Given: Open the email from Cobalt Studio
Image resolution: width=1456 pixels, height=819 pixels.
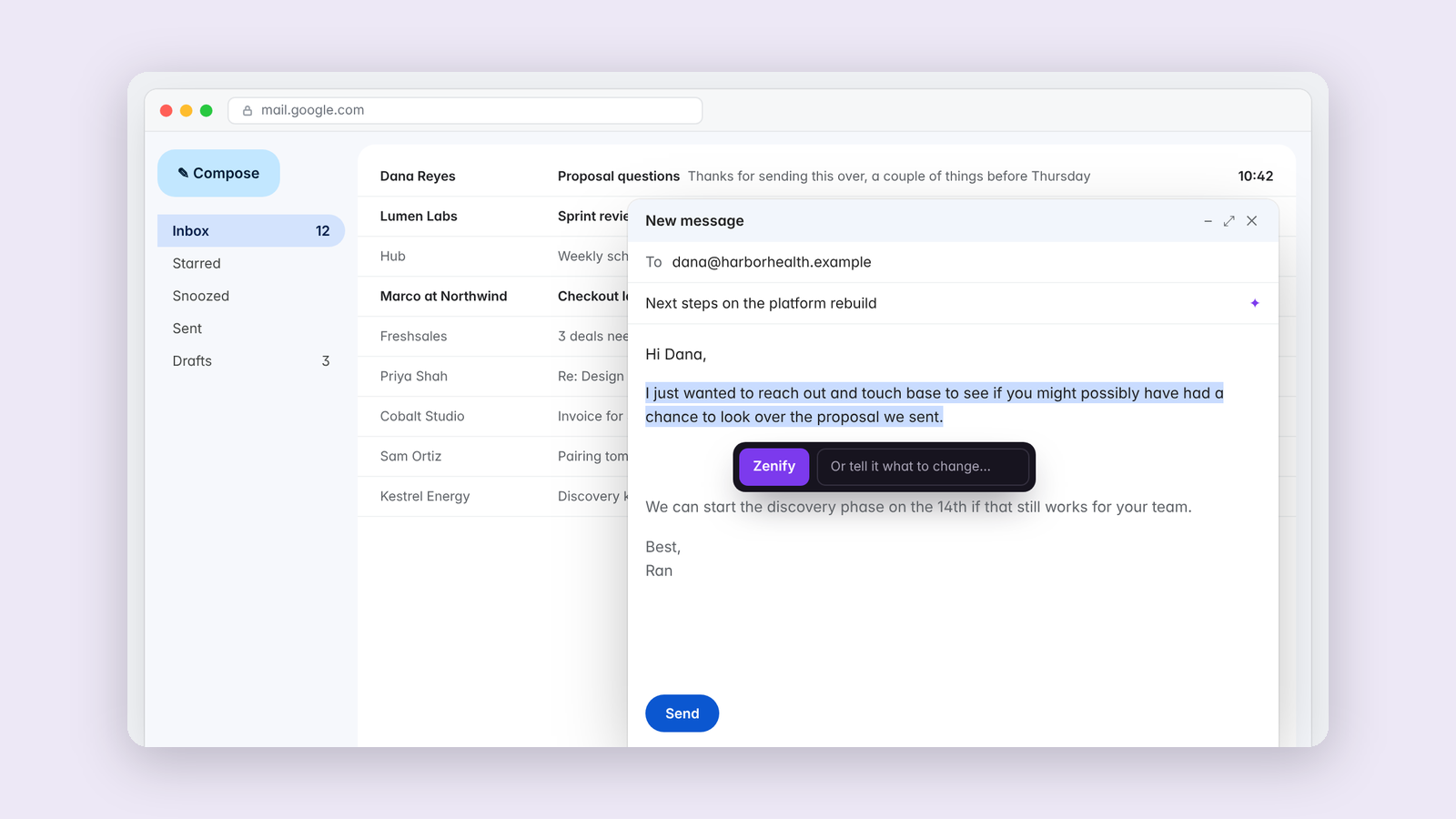Looking at the screenshot, I should coord(492,416).
